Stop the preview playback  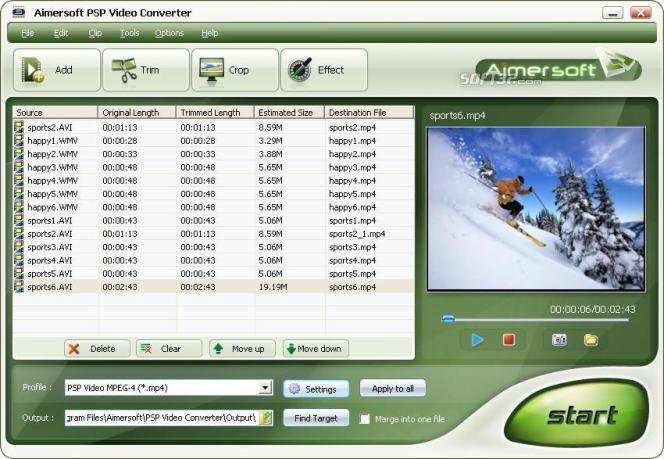pyautogui.click(x=509, y=340)
